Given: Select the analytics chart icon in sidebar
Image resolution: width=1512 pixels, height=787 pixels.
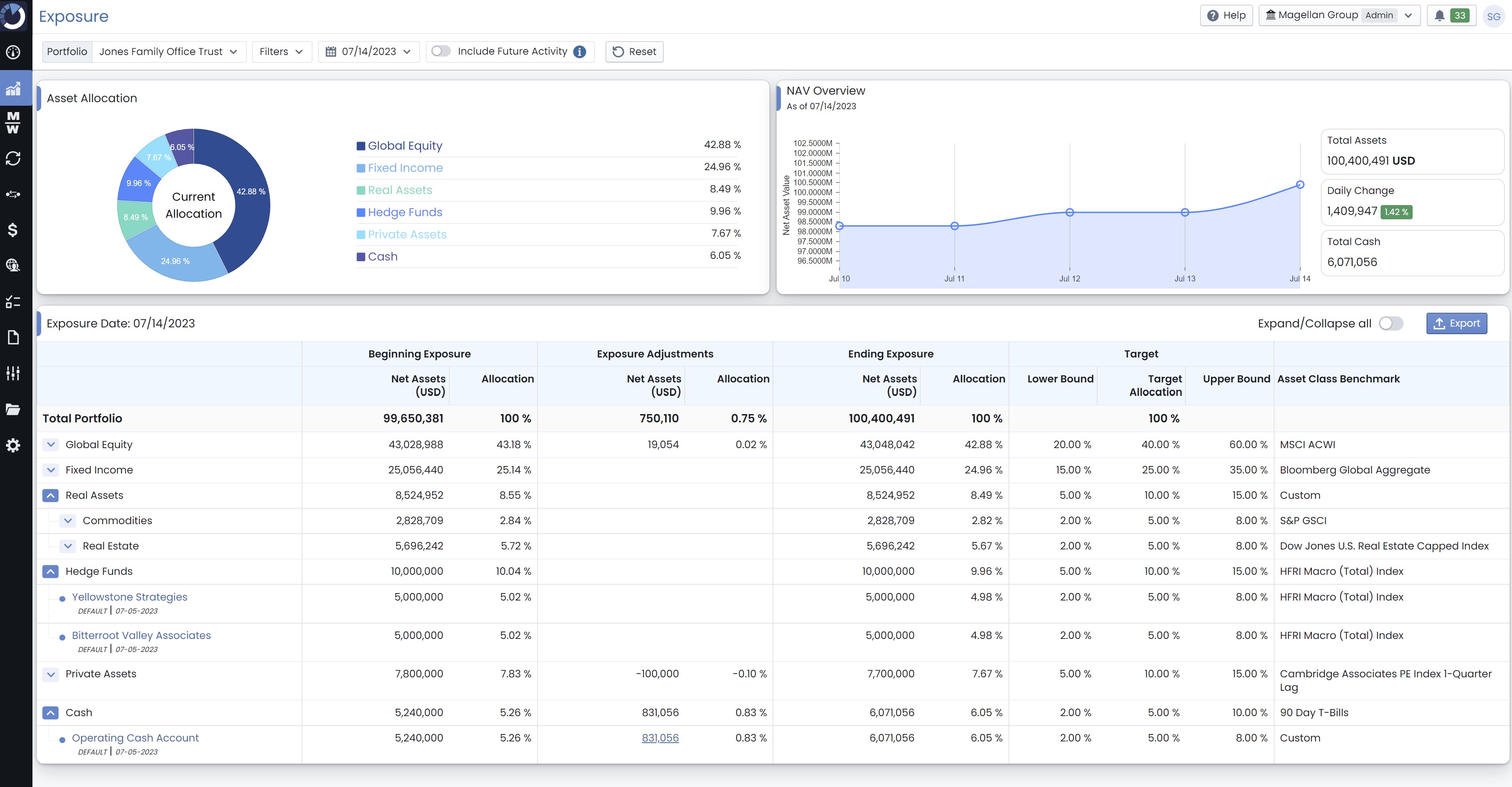Looking at the screenshot, I should 13,88.
